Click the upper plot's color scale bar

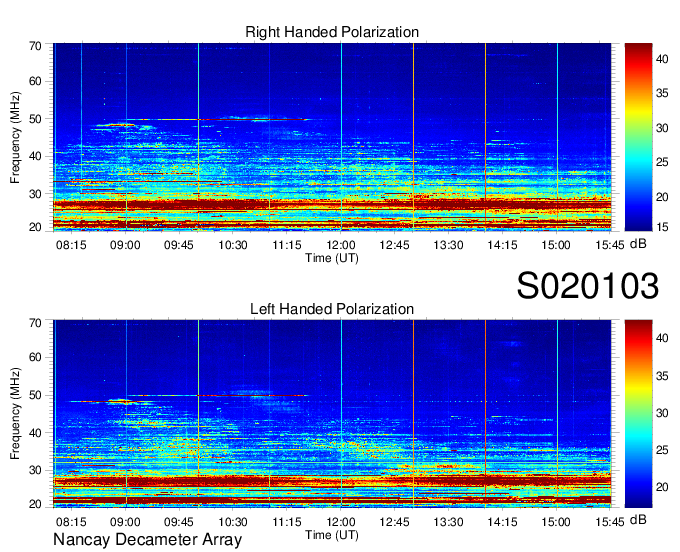[x=638, y=137]
